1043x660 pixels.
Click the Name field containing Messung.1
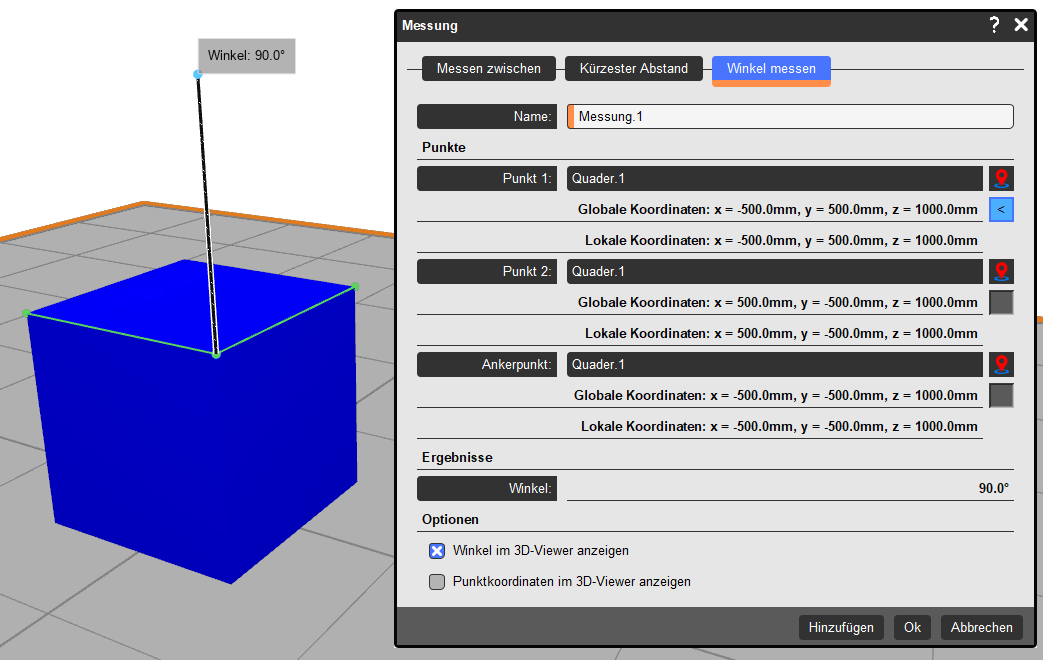(x=790, y=117)
